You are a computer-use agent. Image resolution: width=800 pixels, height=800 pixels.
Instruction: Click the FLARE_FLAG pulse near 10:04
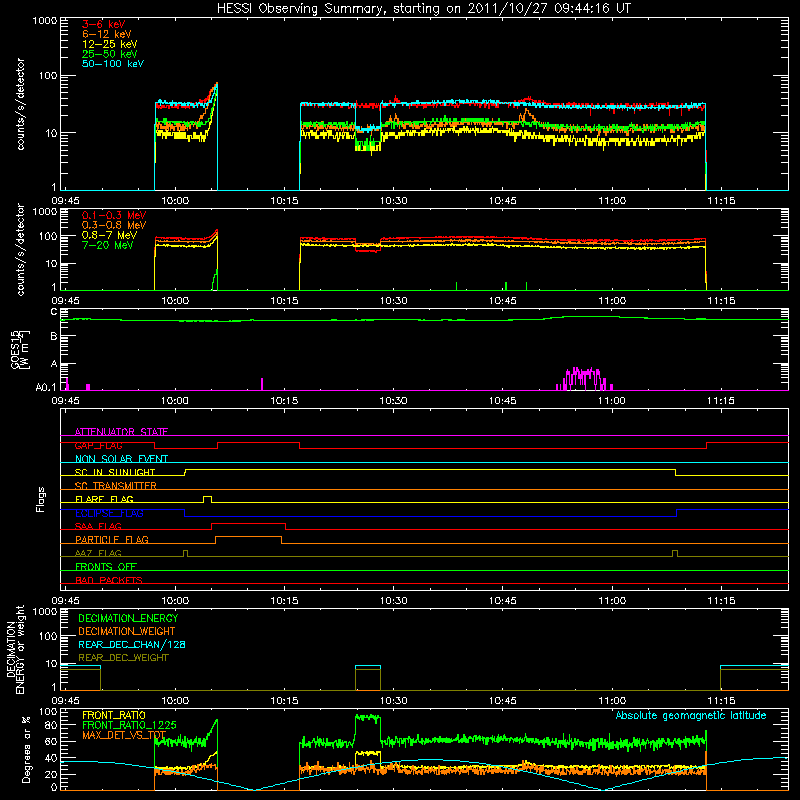207,498
